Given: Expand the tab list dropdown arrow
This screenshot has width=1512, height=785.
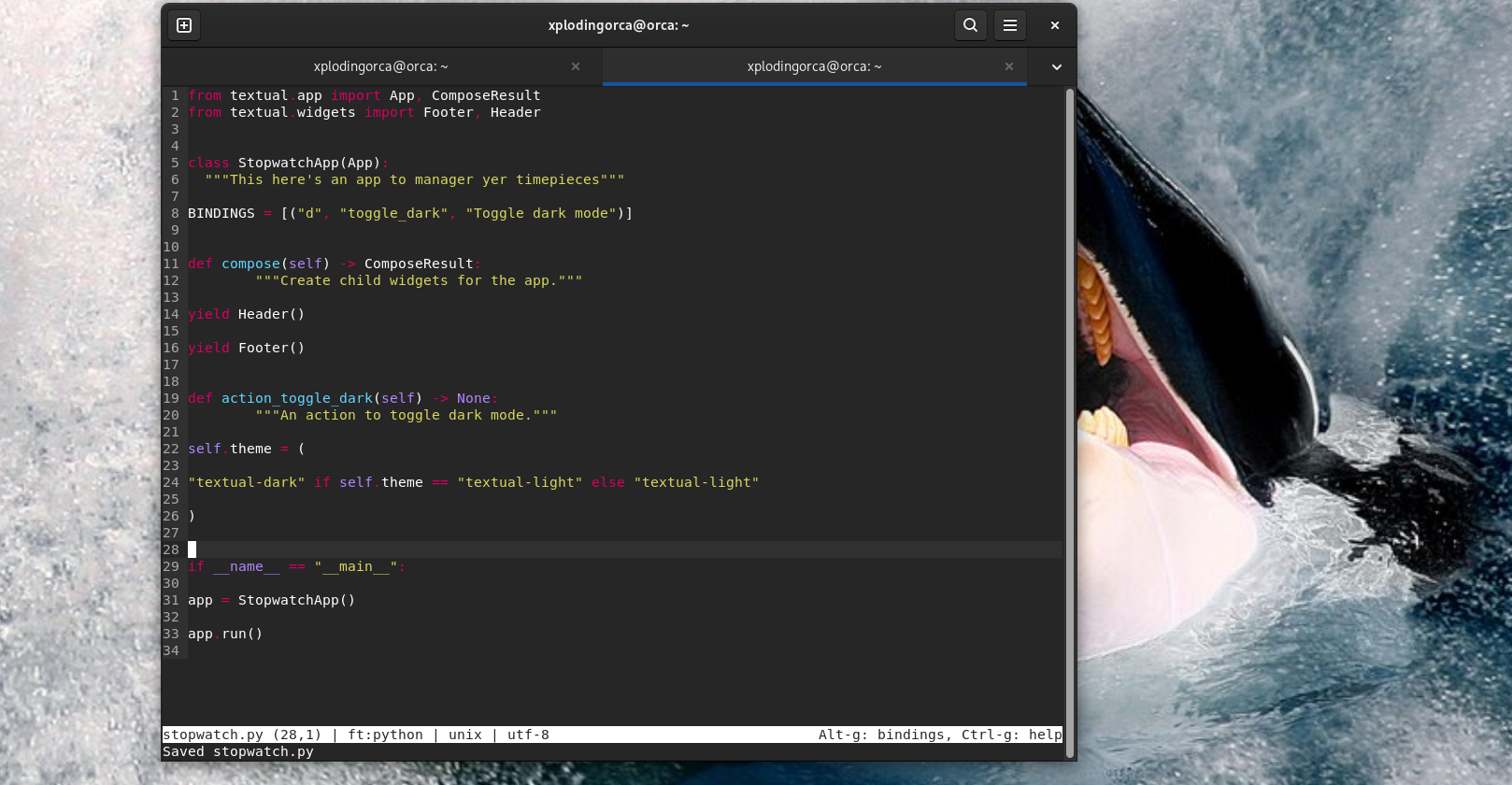Looking at the screenshot, I should 1057,66.
